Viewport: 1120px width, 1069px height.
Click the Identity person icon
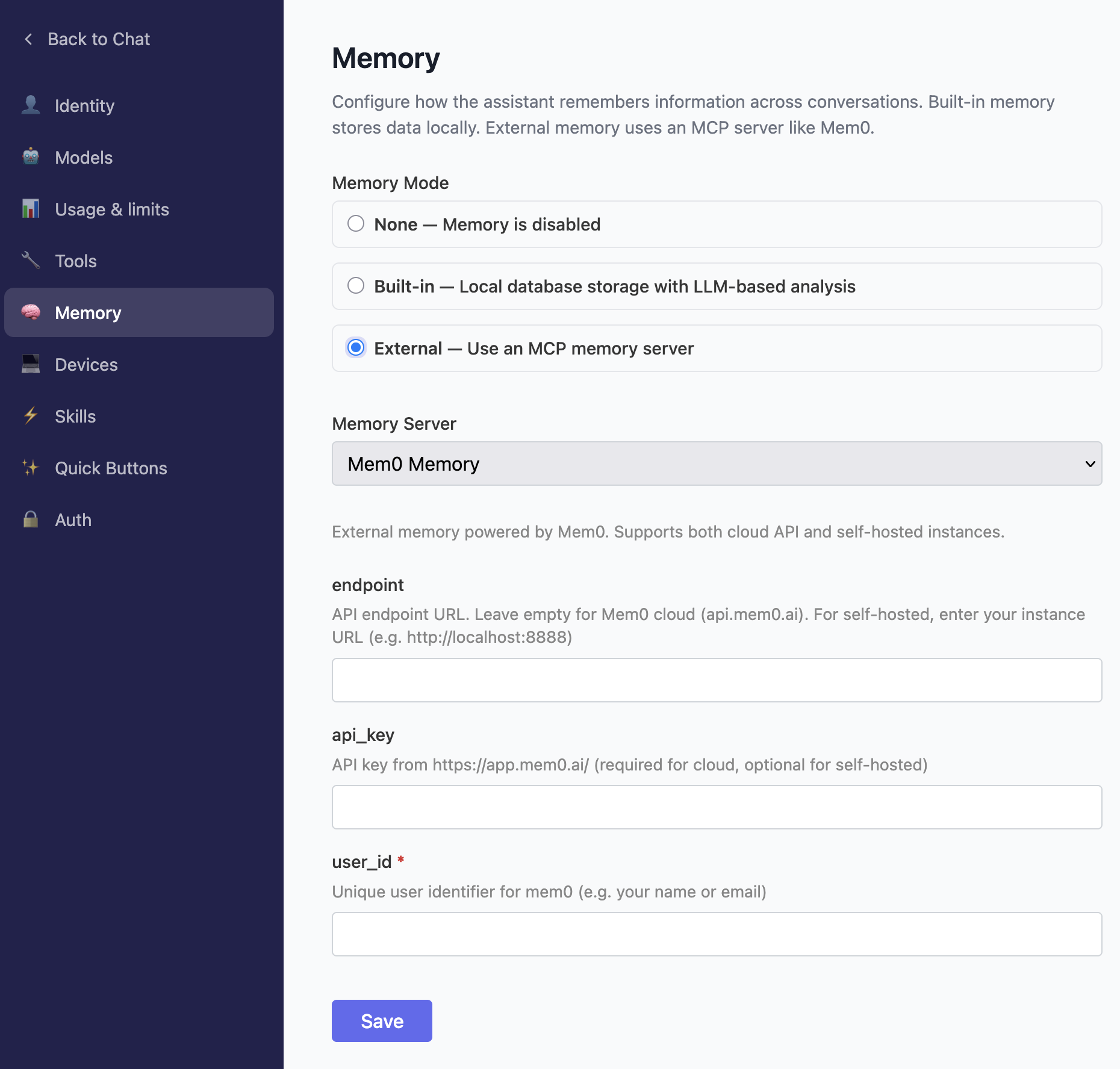[31, 105]
